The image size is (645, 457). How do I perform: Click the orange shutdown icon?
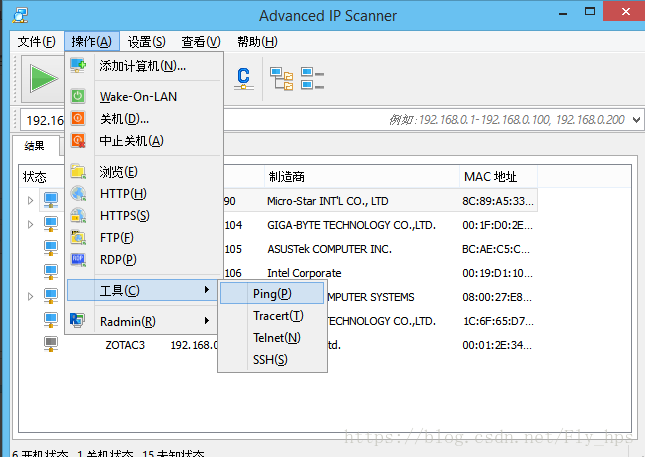78,118
